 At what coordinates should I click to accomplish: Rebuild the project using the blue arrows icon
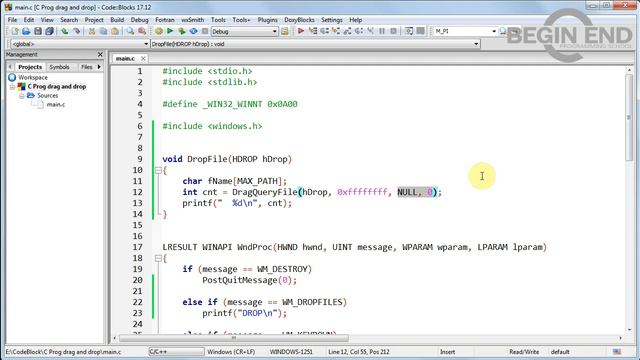193,31
